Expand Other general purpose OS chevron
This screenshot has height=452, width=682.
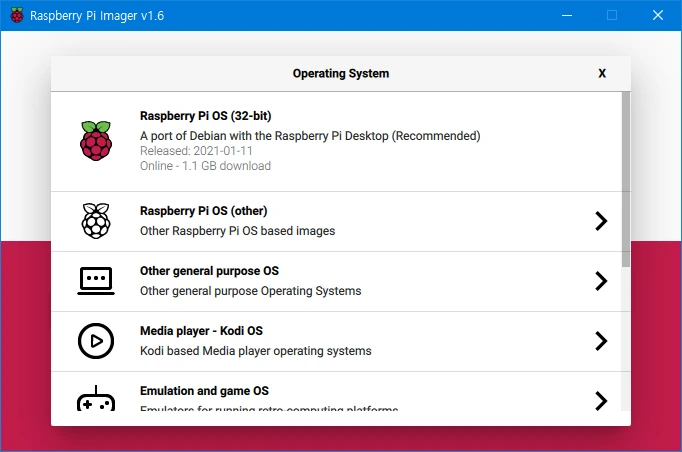coord(600,281)
